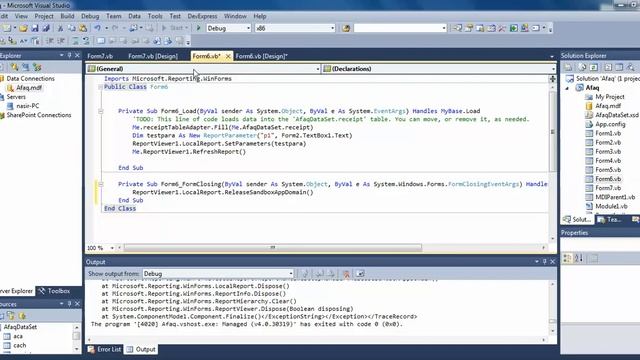Collapse the Form6_FormClosing sub outline

pyautogui.click(x=101, y=184)
